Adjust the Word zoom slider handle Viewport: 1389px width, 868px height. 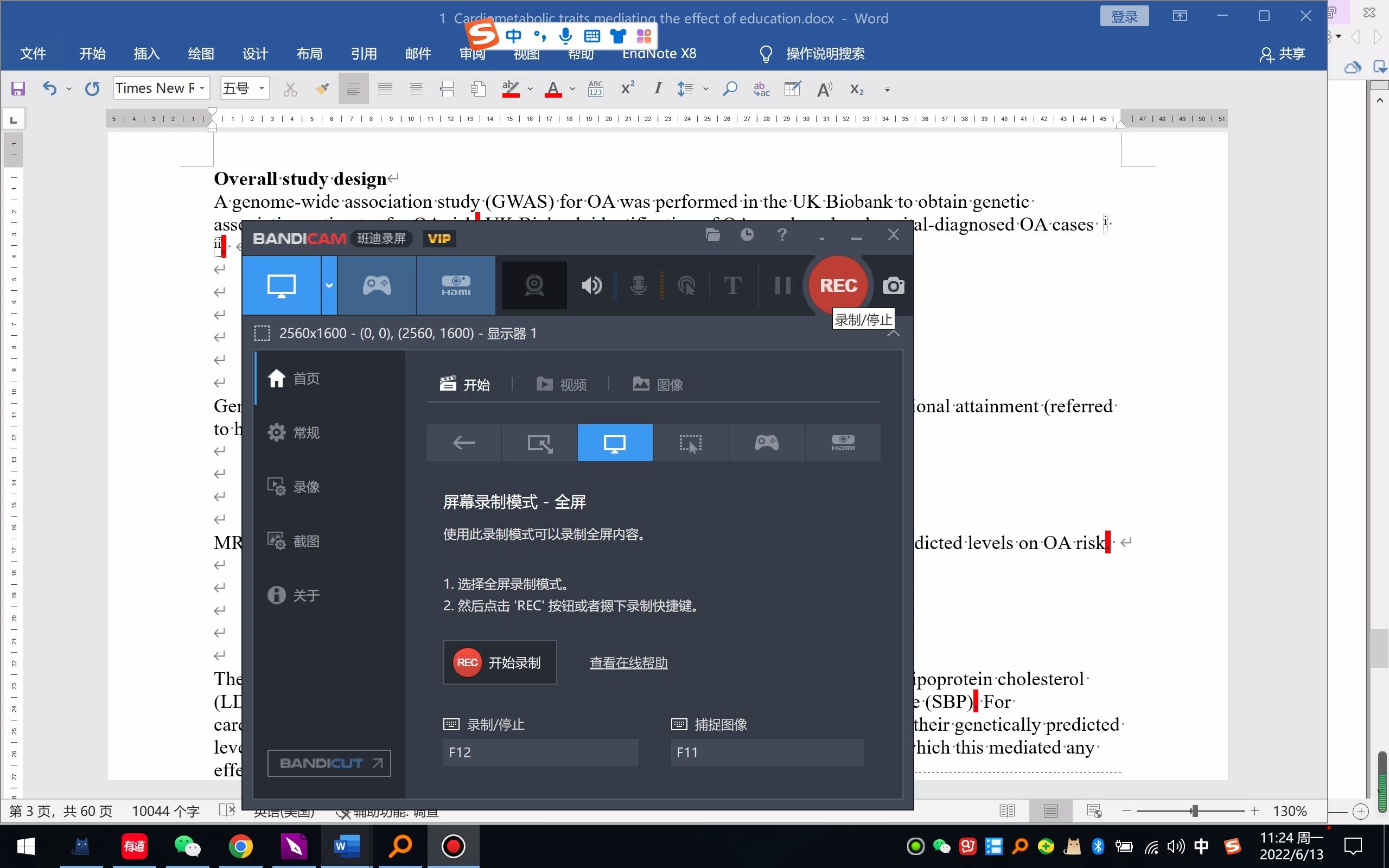1194,810
